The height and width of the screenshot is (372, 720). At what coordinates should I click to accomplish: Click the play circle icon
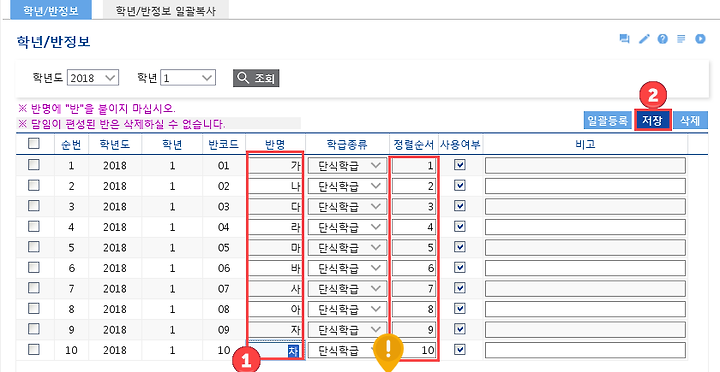pyautogui.click(x=700, y=39)
